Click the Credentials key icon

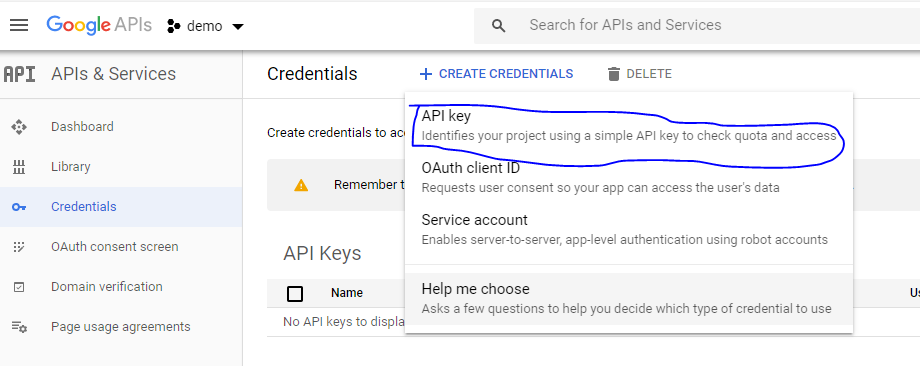click(x=19, y=207)
